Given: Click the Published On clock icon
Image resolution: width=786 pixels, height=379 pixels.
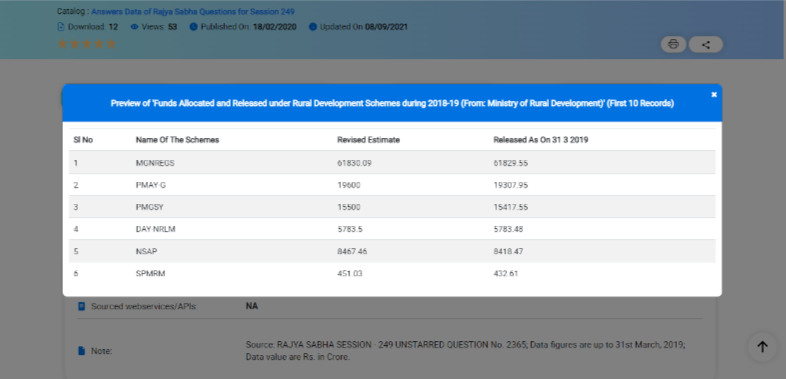Looking at the screenshot, I should [x=193, y=27].
